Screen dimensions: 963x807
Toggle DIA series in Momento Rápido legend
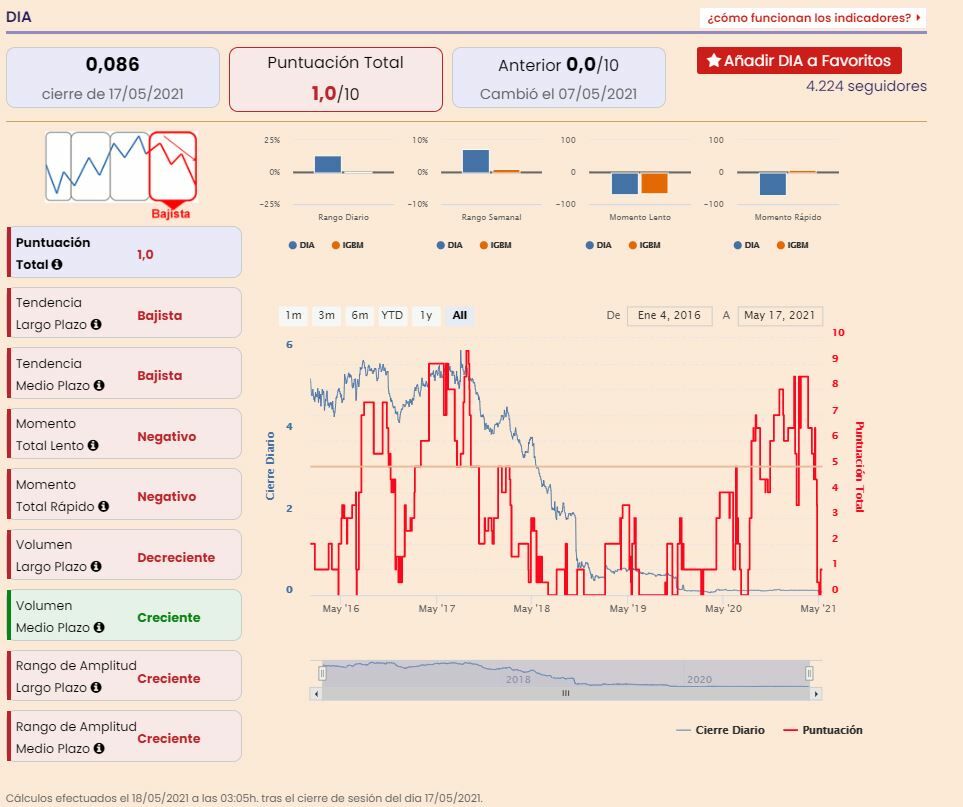(x=746, y=245)
